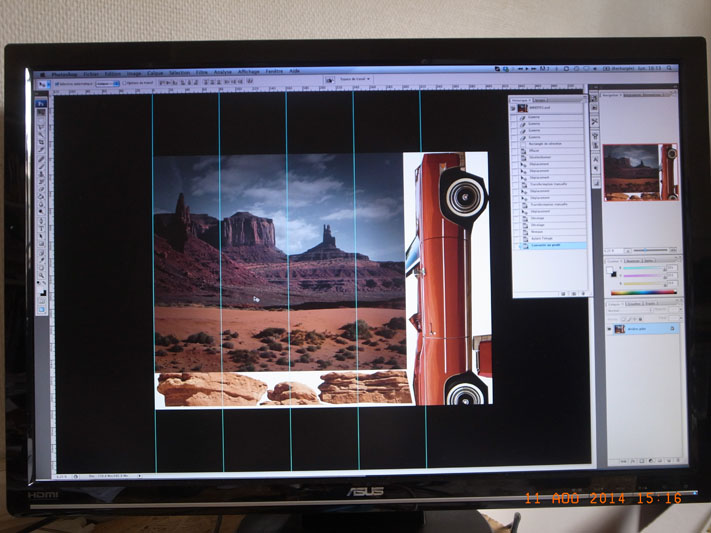The height and width of the screenshot is (533, 711).
Task: Select the Lasso tool
Action: [41, 127]
